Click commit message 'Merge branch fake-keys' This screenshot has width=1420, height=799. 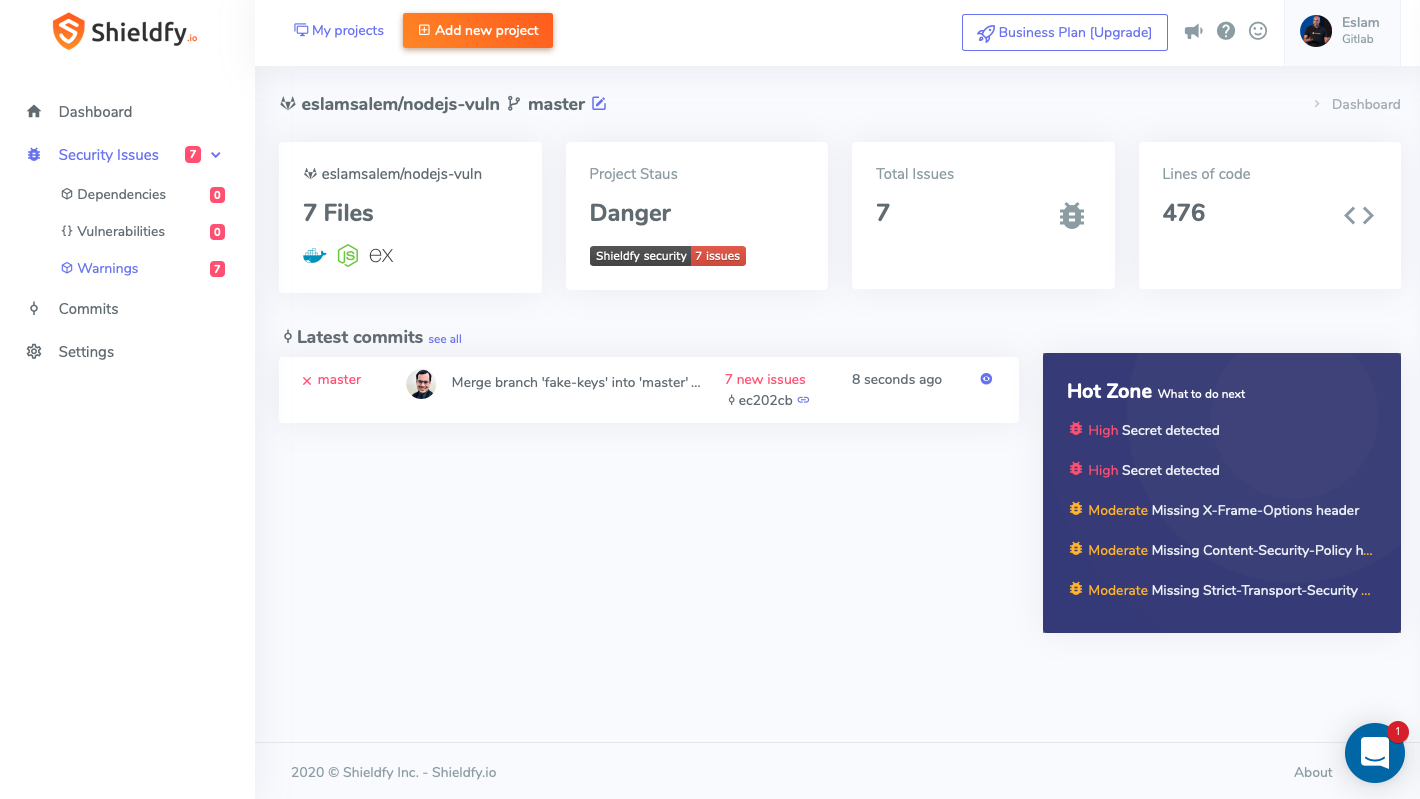576,382
